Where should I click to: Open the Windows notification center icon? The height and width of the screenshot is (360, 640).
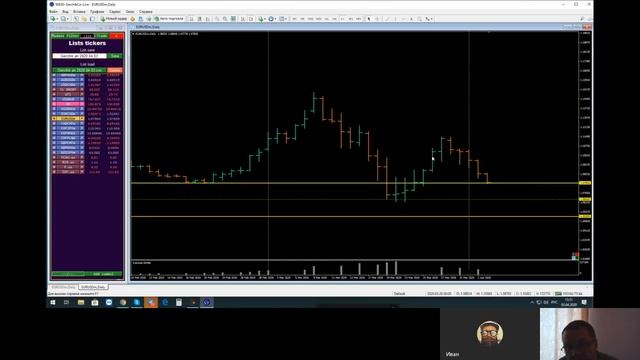coord(584,302)
